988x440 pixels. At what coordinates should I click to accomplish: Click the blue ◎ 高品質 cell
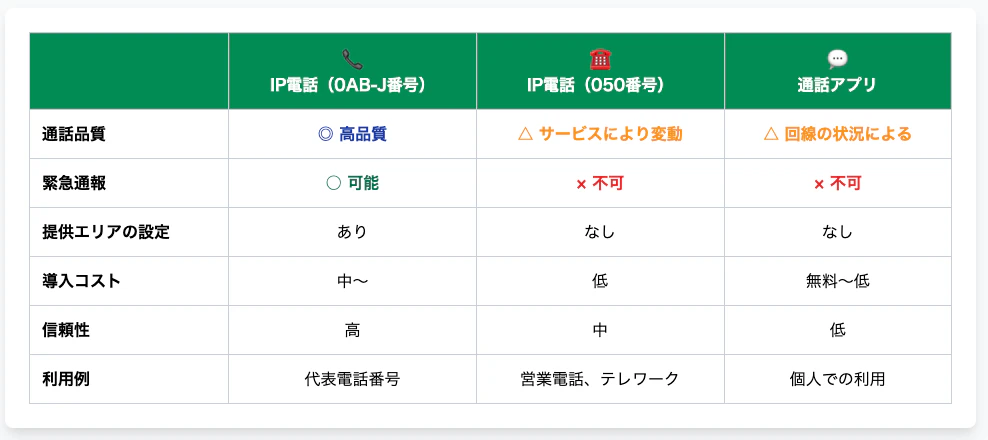tap(352, 134)
